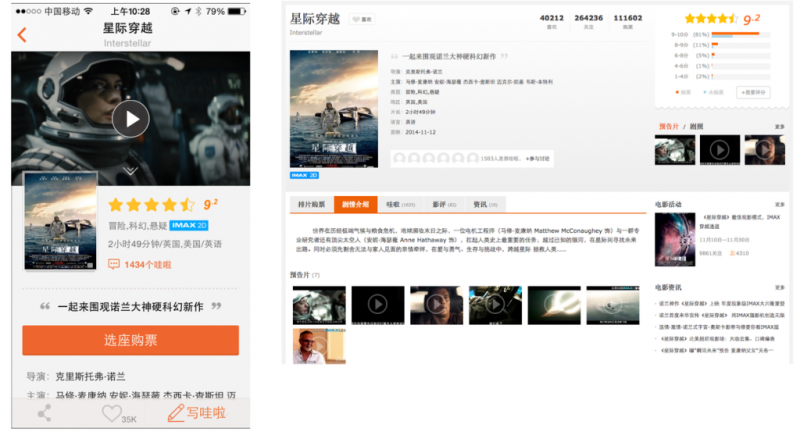The height and width of the screenshot is (432, 800).
Task: Tap the comment bubble icon beside 1434个哇啦
Action: click(114, 264)
